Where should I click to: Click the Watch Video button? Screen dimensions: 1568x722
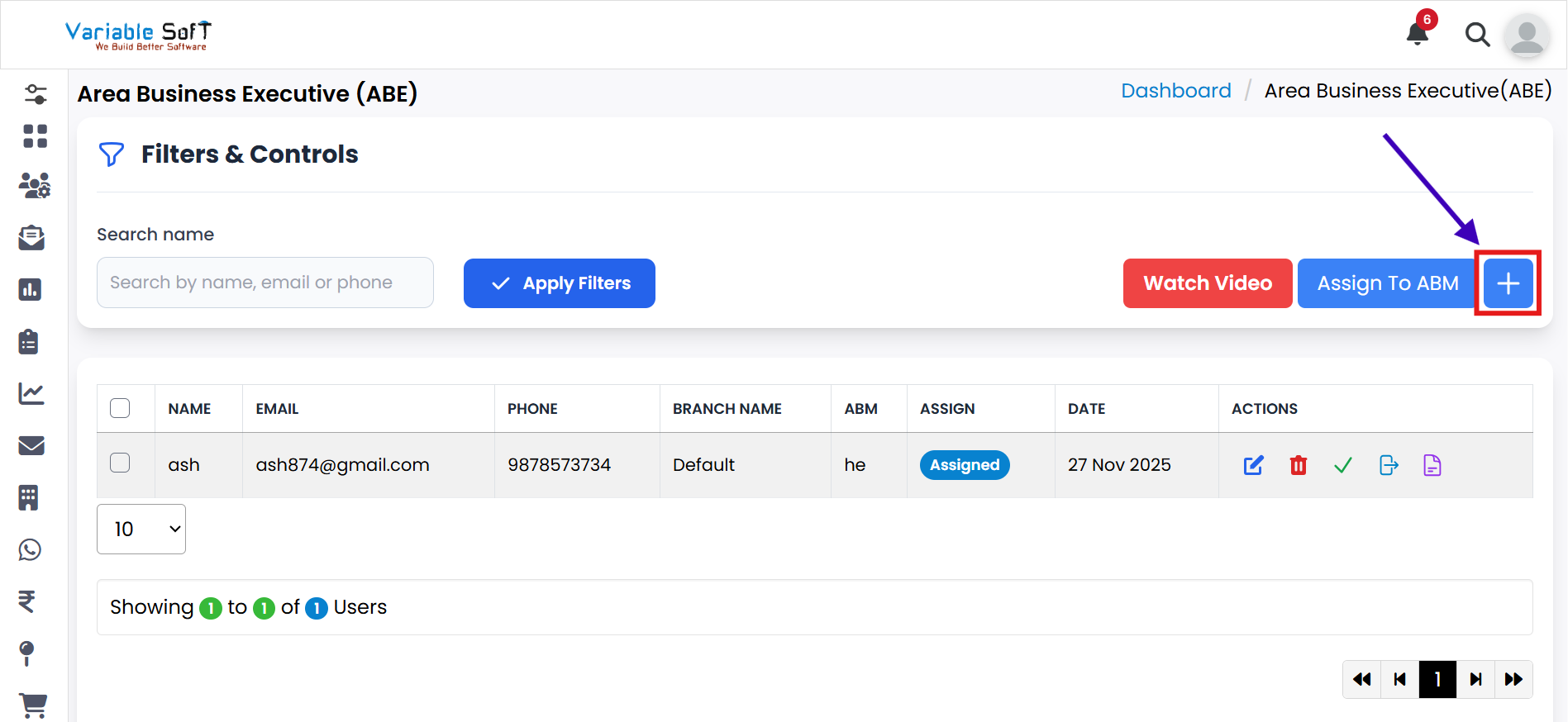coord(1207,283)
